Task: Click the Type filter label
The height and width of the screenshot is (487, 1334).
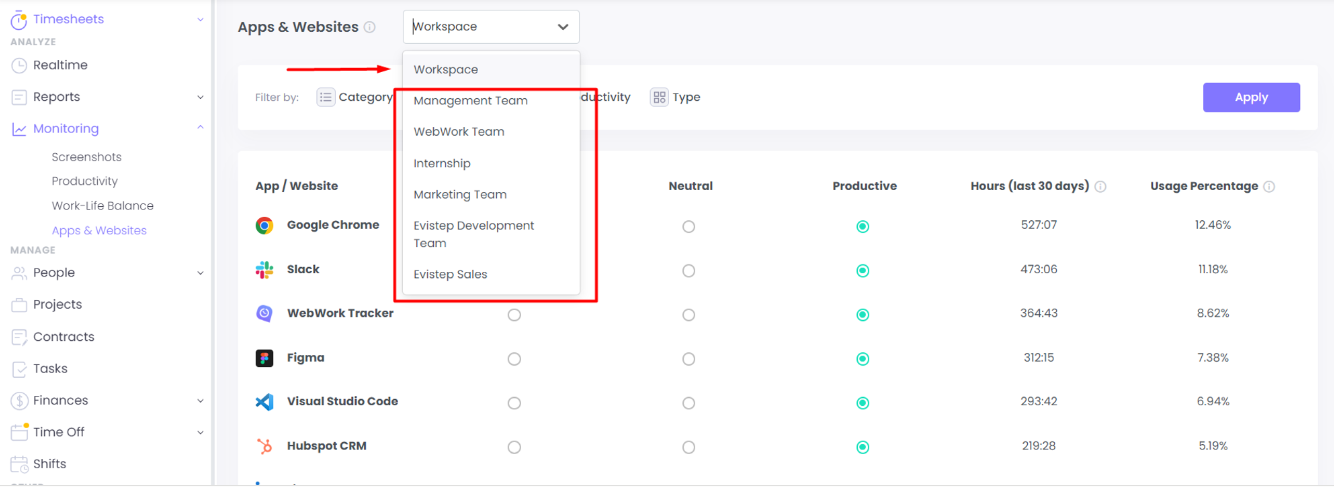Action: point(686,97)
